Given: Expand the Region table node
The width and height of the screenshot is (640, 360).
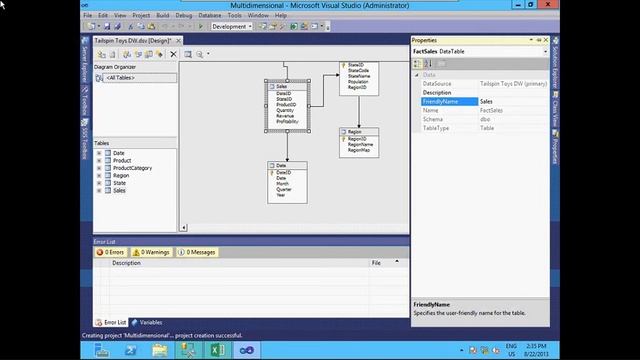Looking at the screenshot, I should click(x=99, y=176).
